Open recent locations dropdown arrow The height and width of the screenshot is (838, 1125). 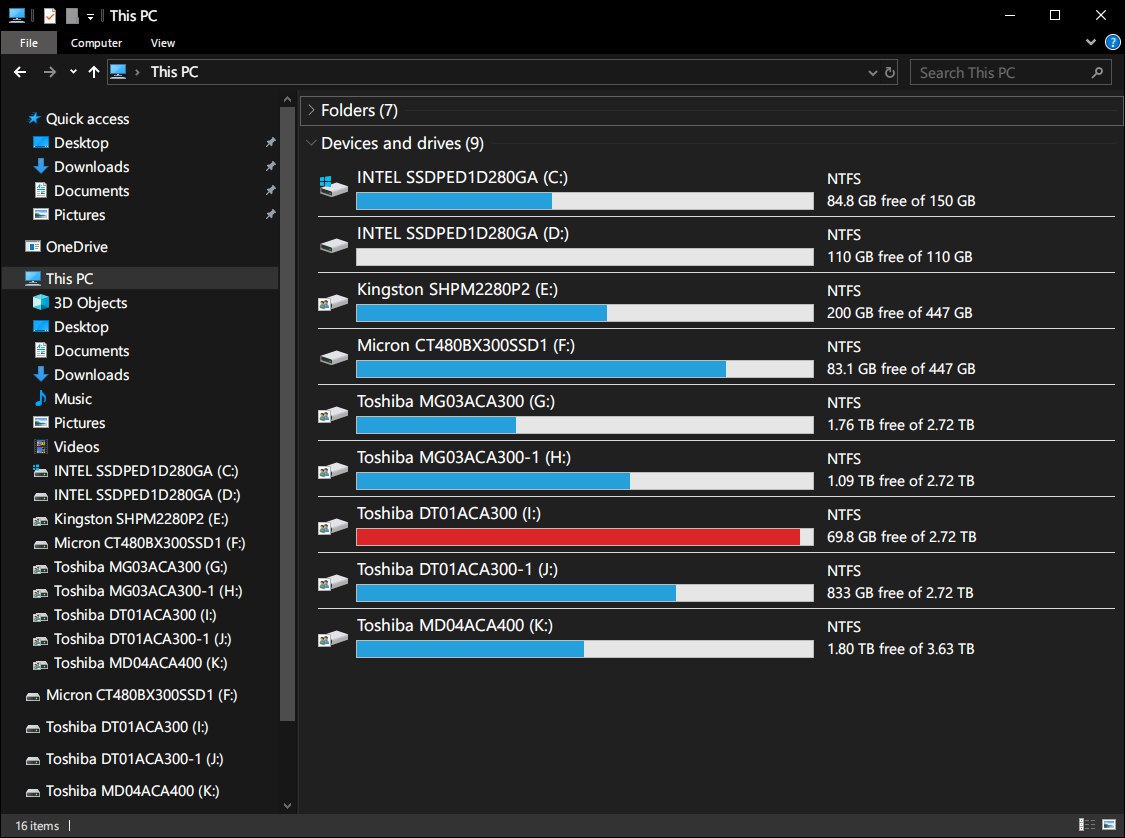73,72
